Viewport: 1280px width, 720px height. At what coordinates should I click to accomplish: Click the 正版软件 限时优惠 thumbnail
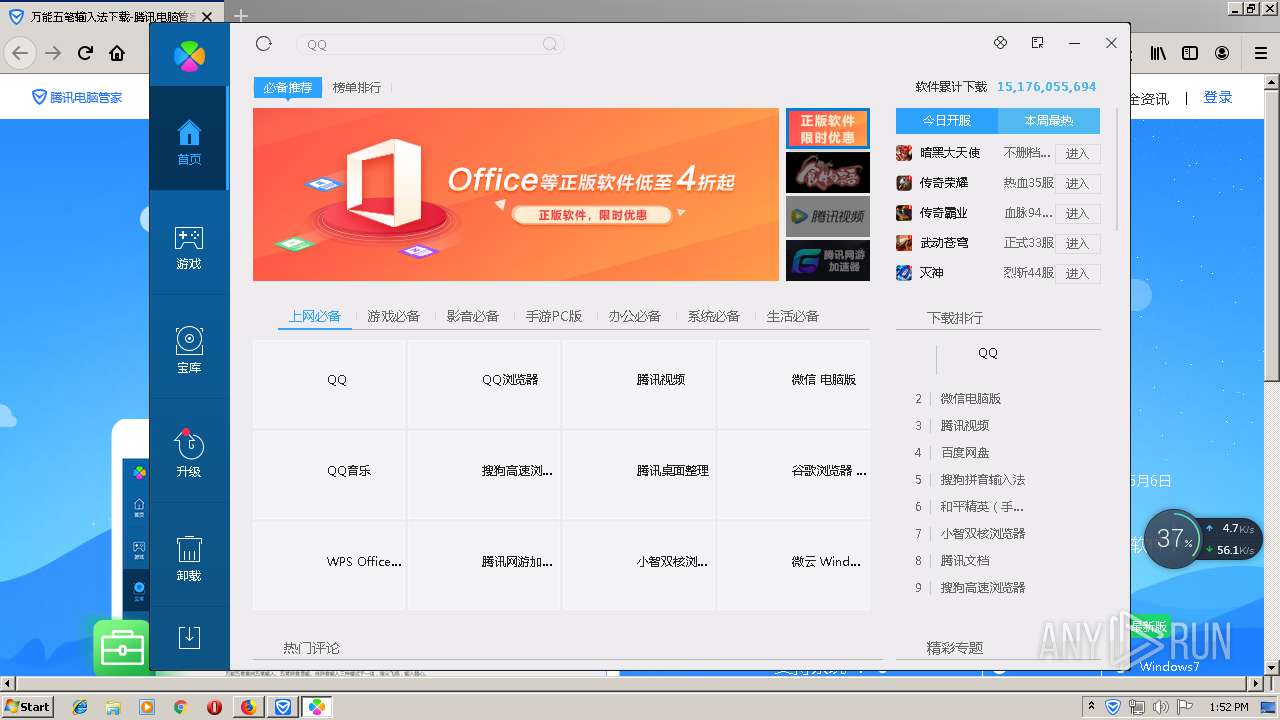click(x=828, y=128)
